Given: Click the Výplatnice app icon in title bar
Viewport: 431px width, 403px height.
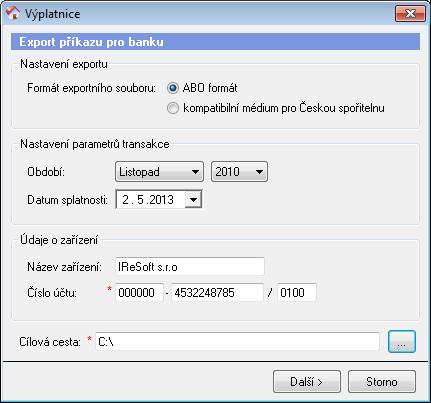Looking at the screenshot, I should point(12,13).
